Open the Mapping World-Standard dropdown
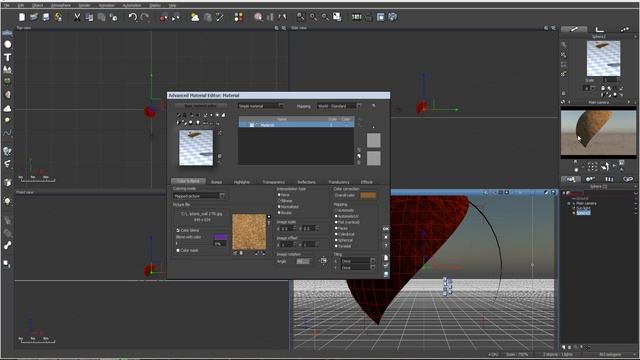The image size is (640, 360). click(339, 106)
